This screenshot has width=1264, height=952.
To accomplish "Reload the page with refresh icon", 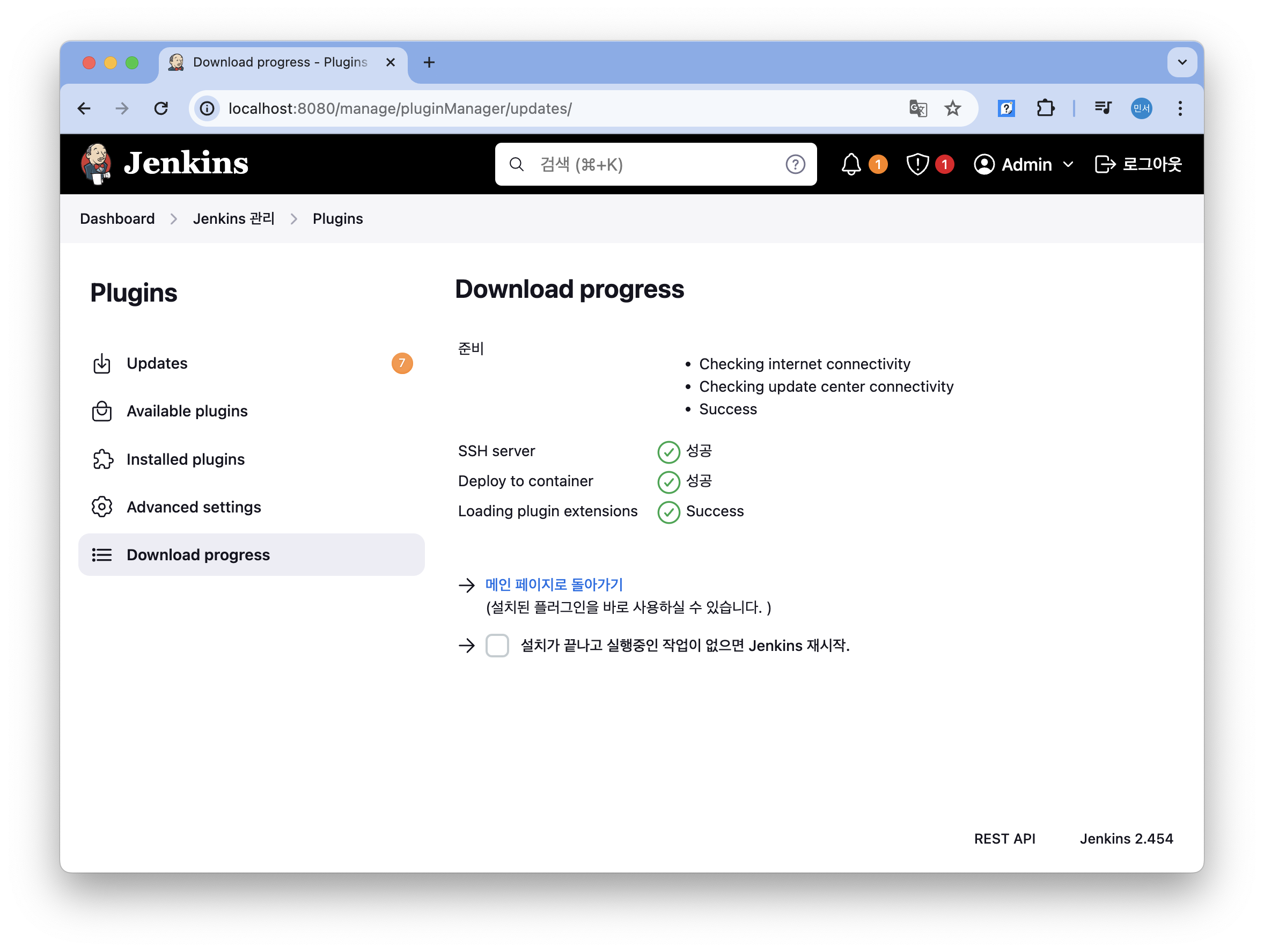I will click(x=161, y=108).
